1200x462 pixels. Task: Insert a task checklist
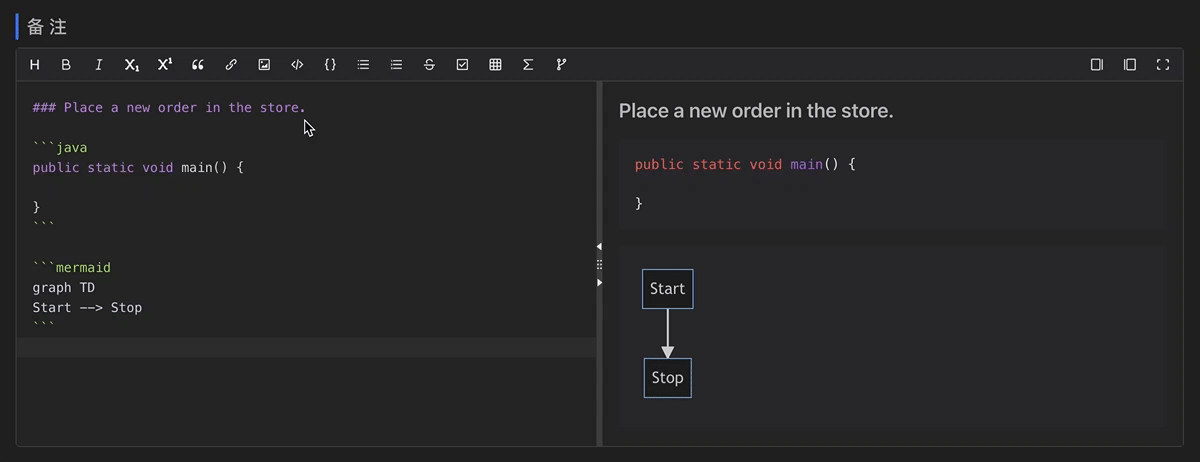(462, 65)
